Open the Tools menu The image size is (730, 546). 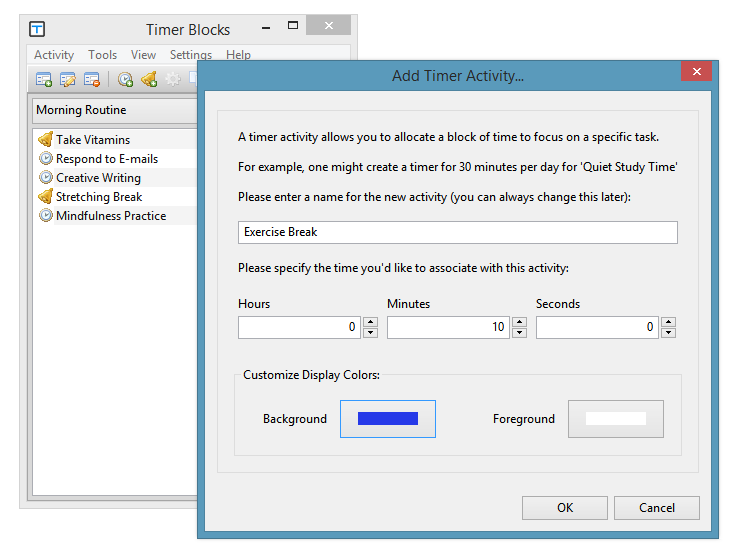coord(102,55)
